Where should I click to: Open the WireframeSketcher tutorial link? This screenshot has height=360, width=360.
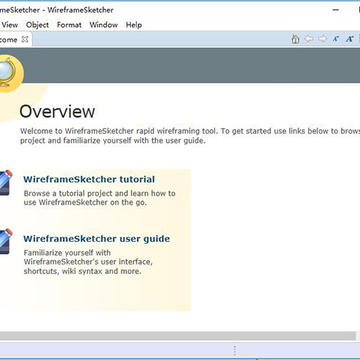[x=89, y=179]
